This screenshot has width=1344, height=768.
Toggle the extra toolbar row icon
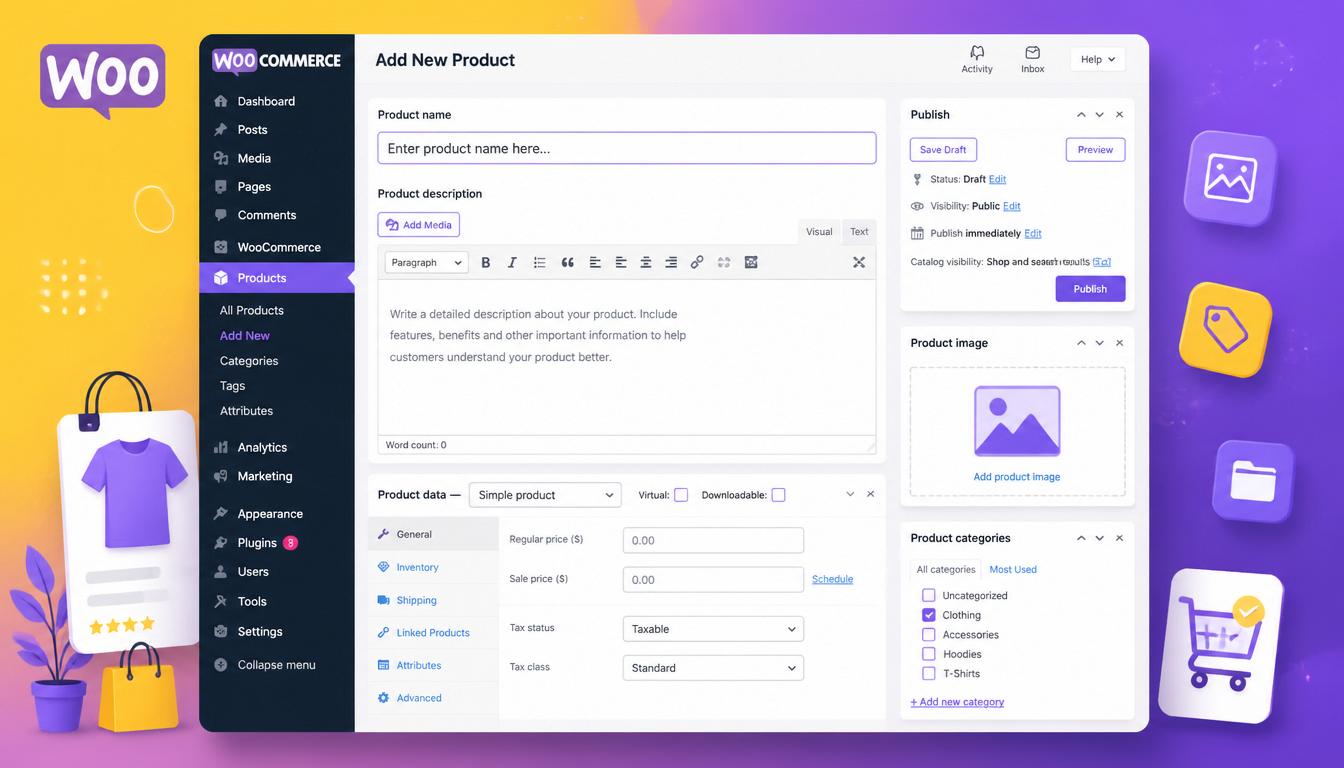pyautogui.click(x=751, y=262)
